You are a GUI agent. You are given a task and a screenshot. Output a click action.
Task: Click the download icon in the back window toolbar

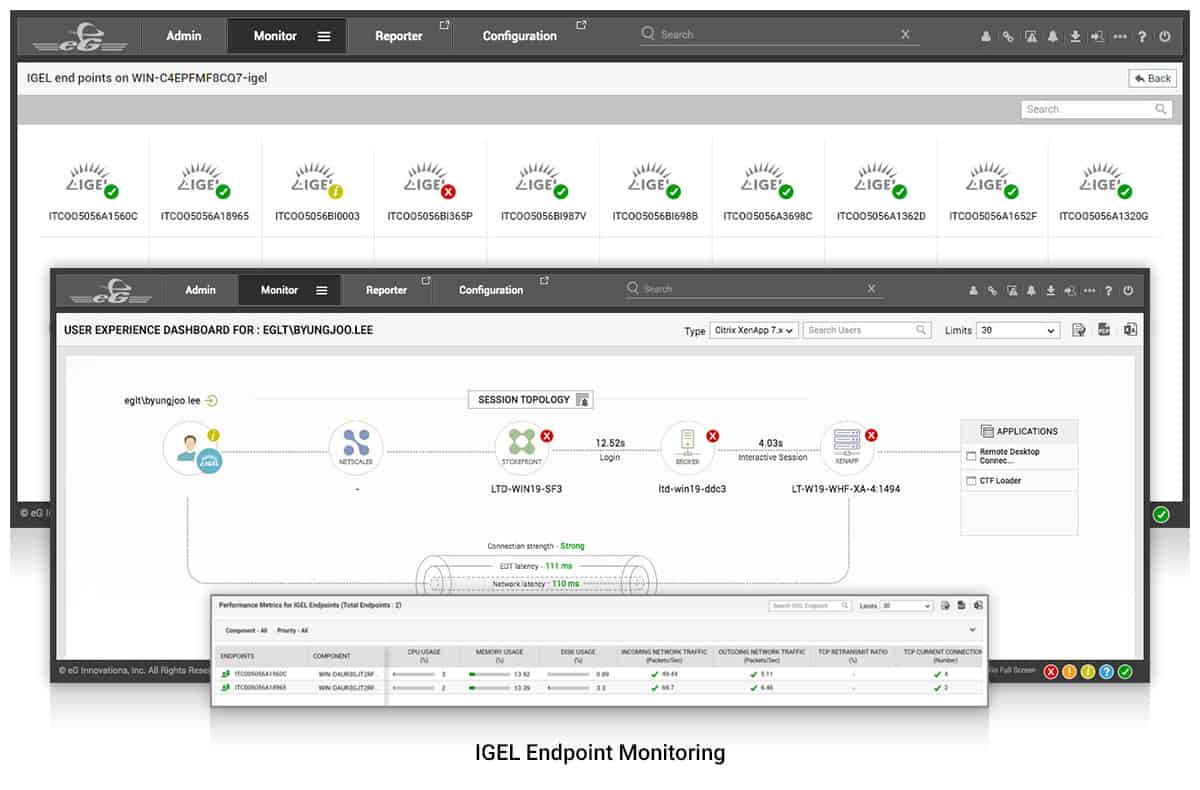(1076, 36)
